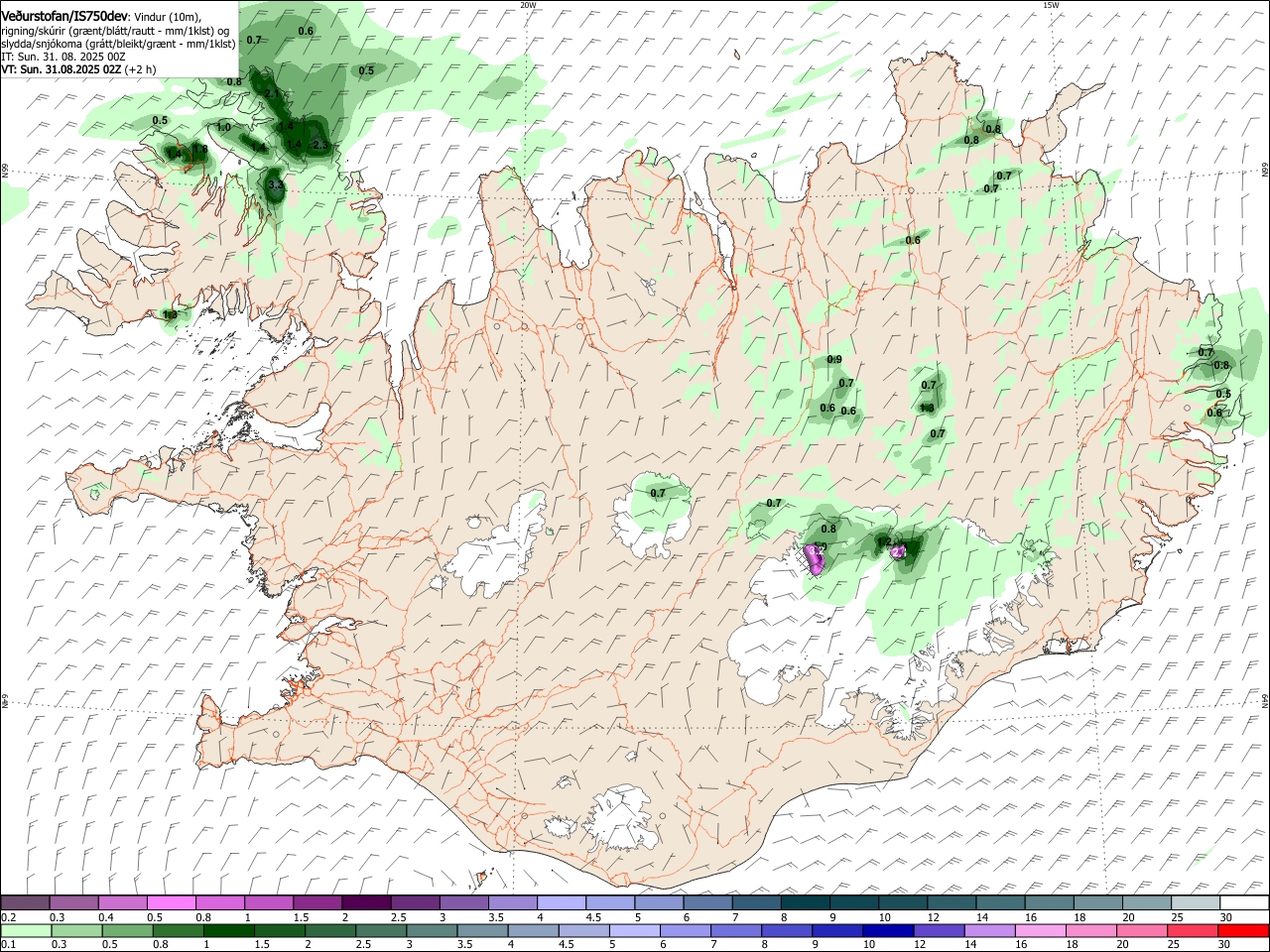1270x952 pixels.
Task: Pick the dark blue 10 mm rain swatch
Action: [889, 930]
